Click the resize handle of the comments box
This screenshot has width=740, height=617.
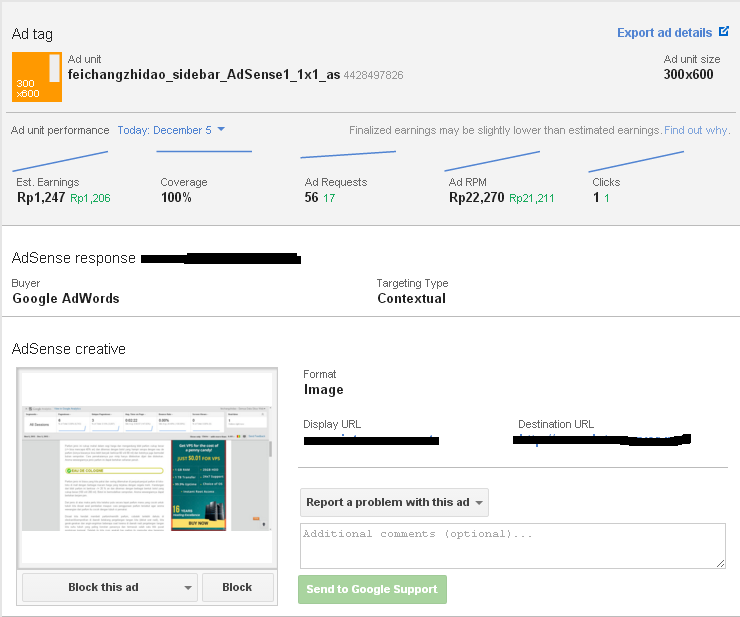click(x=720, y=563)
